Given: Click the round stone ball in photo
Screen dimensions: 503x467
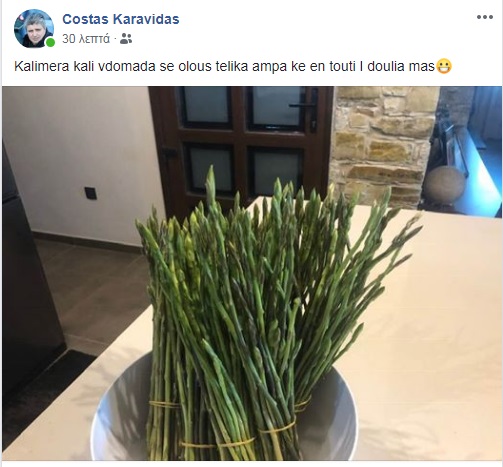Looking at the screenshot, I should 444,184.
